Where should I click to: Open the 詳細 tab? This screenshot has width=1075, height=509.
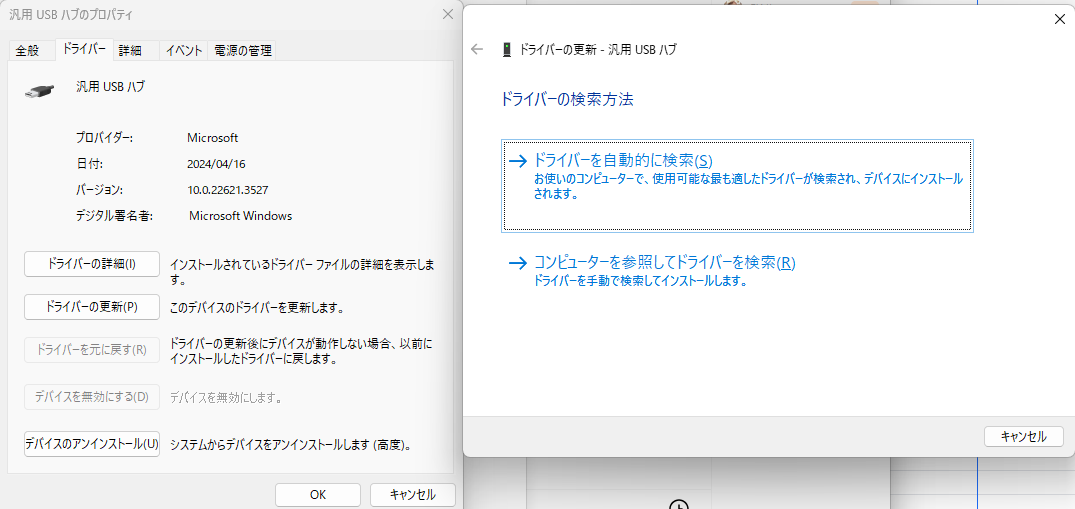pyautogui.click(x=130, y=50)
